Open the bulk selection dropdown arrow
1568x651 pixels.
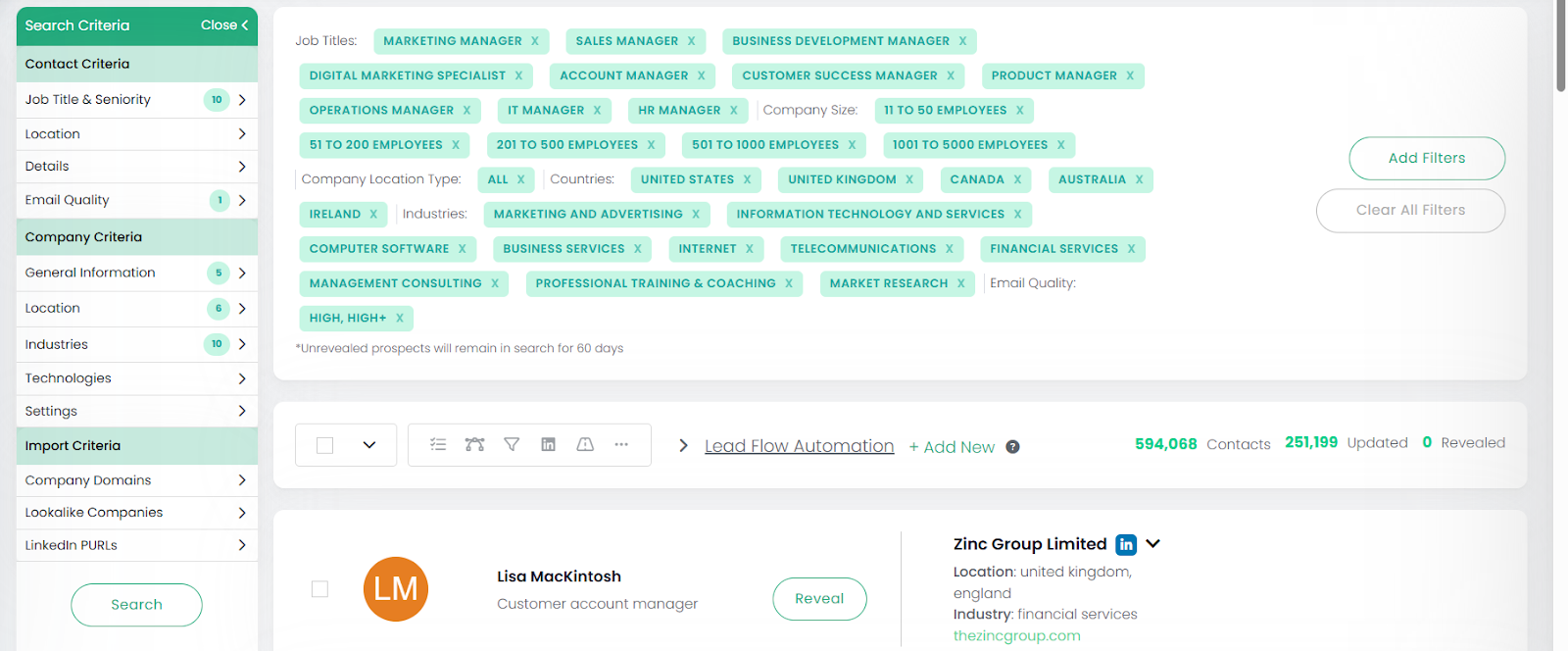coord(369,445)
